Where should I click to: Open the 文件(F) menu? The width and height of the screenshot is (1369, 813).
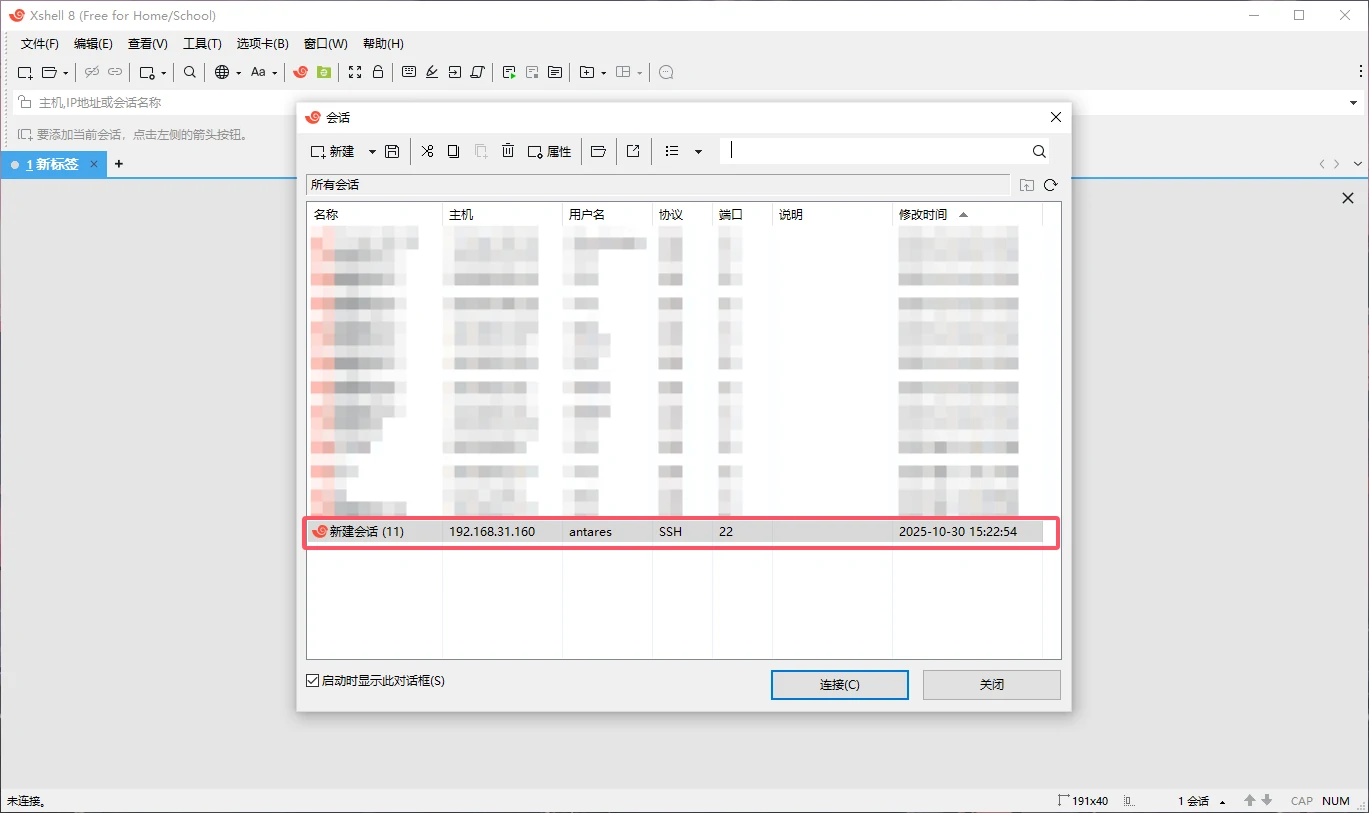pyautogui.click(x=39, y=44)
